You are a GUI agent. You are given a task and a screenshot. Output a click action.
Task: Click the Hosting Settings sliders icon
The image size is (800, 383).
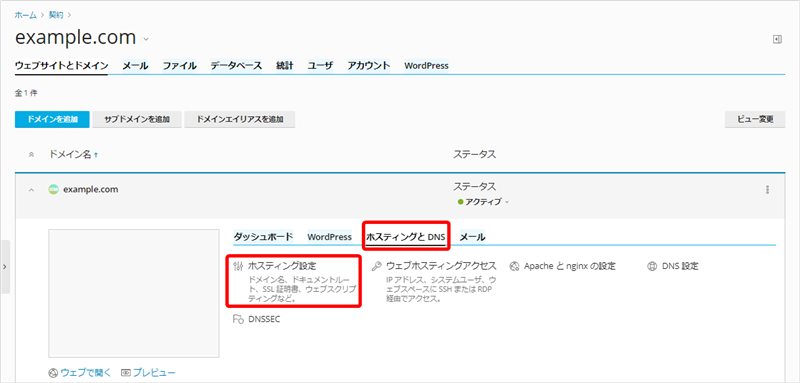238,266
